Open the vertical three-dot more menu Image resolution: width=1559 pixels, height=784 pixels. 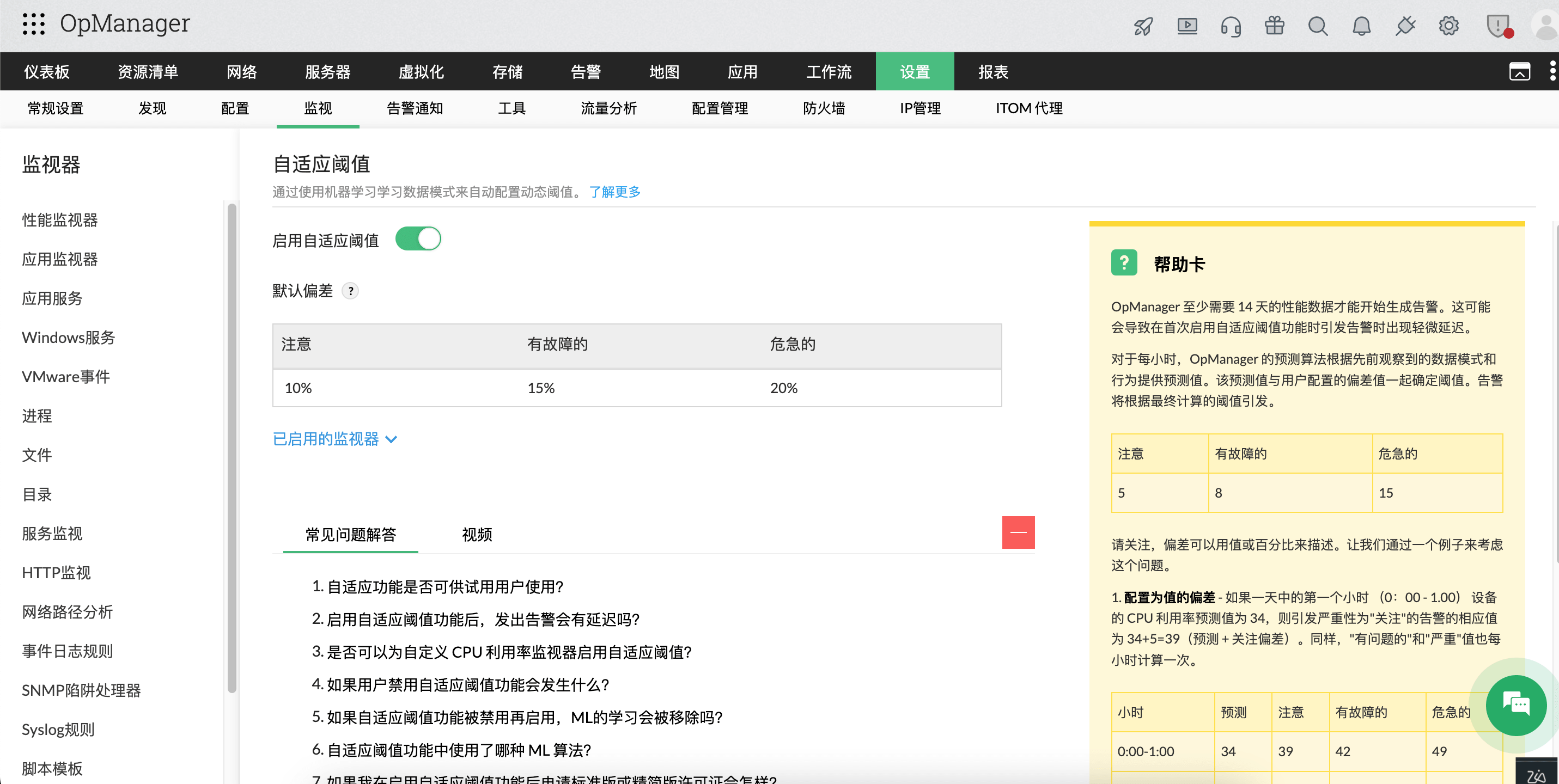(1552, 71)
